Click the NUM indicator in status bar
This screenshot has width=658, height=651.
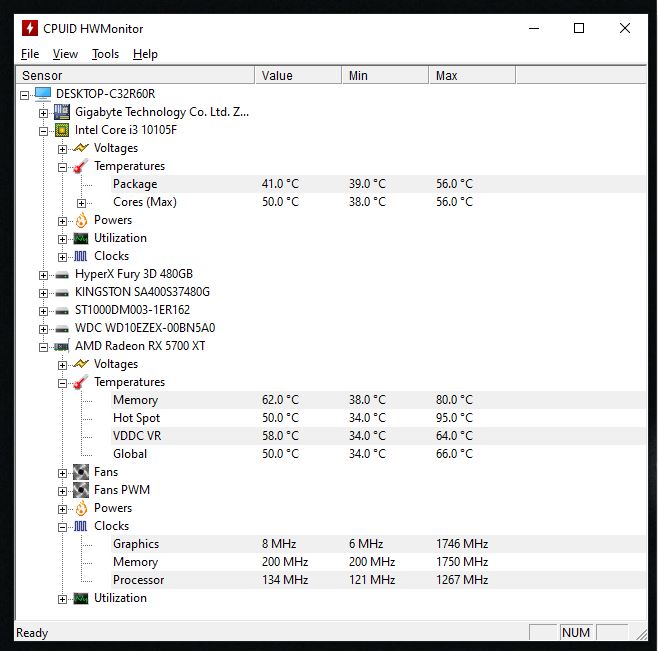[576, 633]
